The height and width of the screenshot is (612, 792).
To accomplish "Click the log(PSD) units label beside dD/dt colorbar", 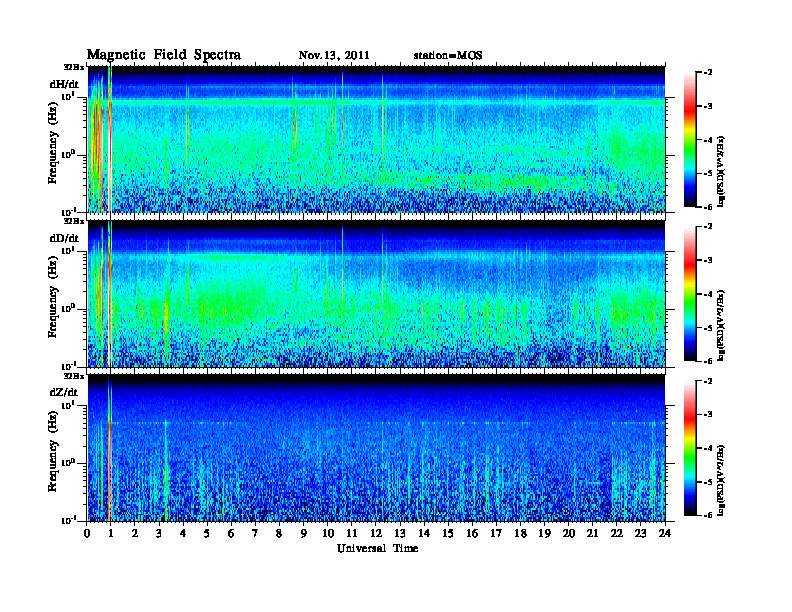I will pyautogui.click(x=721, y=326).
